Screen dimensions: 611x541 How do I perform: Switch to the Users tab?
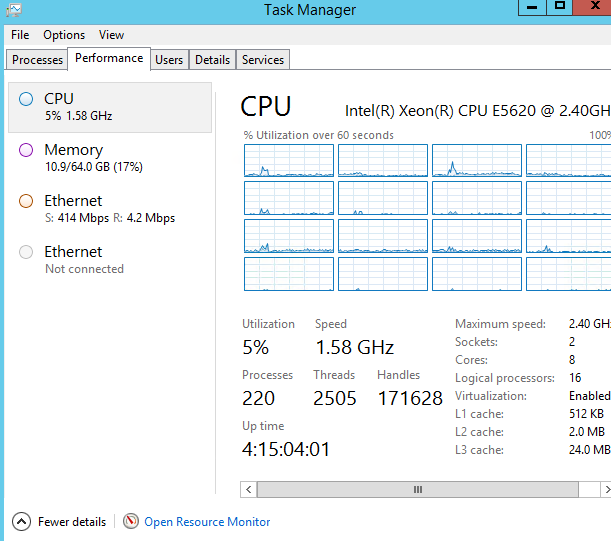click(x=169, y=60)
